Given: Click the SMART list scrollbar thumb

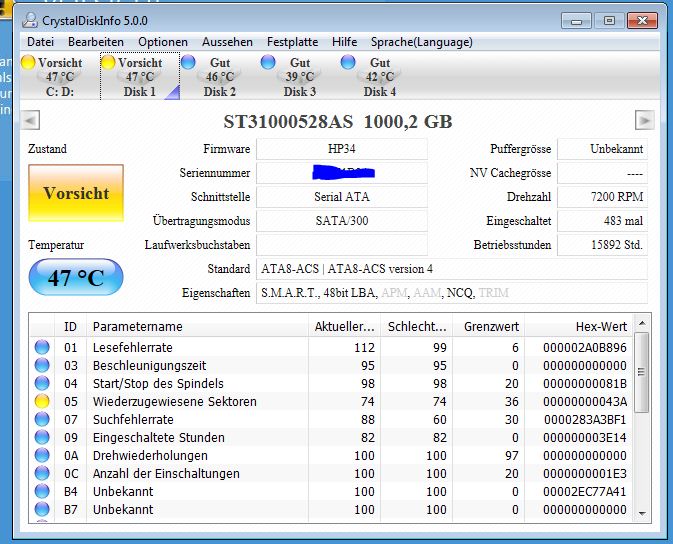Looking at the screenshot, I should (641, 372).
